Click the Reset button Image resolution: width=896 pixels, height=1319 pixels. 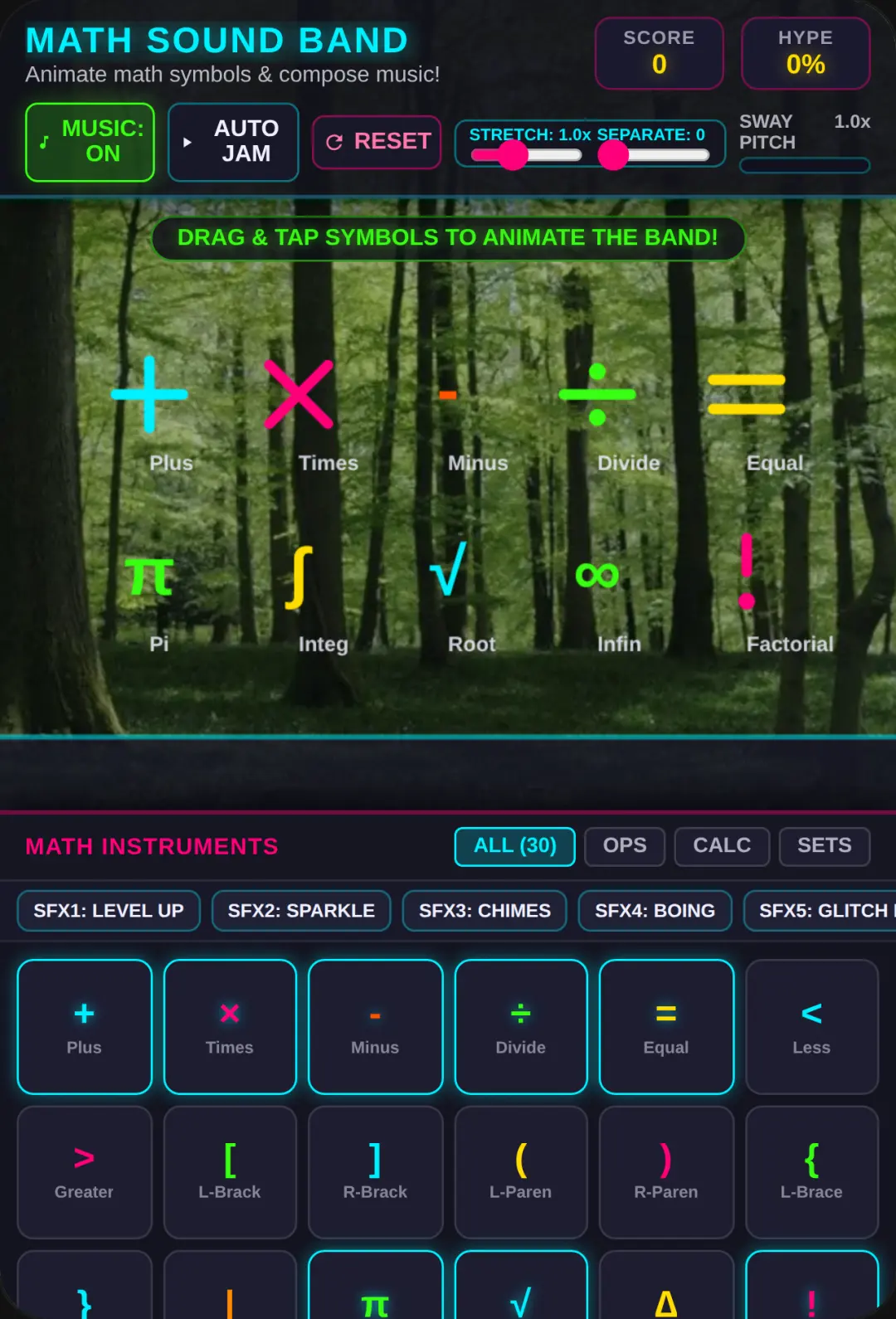pos(377,142)
